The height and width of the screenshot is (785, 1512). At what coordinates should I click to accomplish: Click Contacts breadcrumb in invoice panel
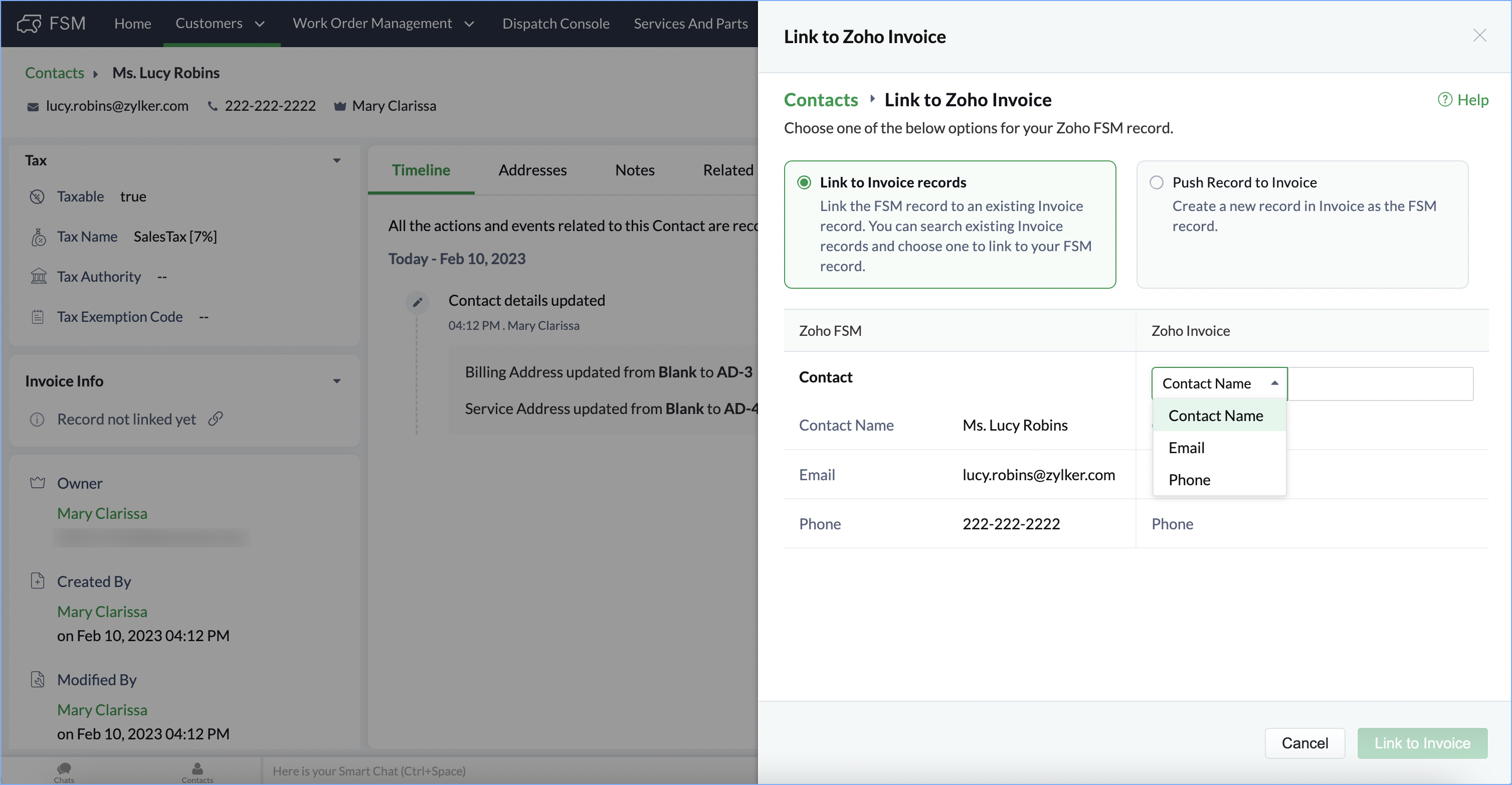[x=821, y=100]
